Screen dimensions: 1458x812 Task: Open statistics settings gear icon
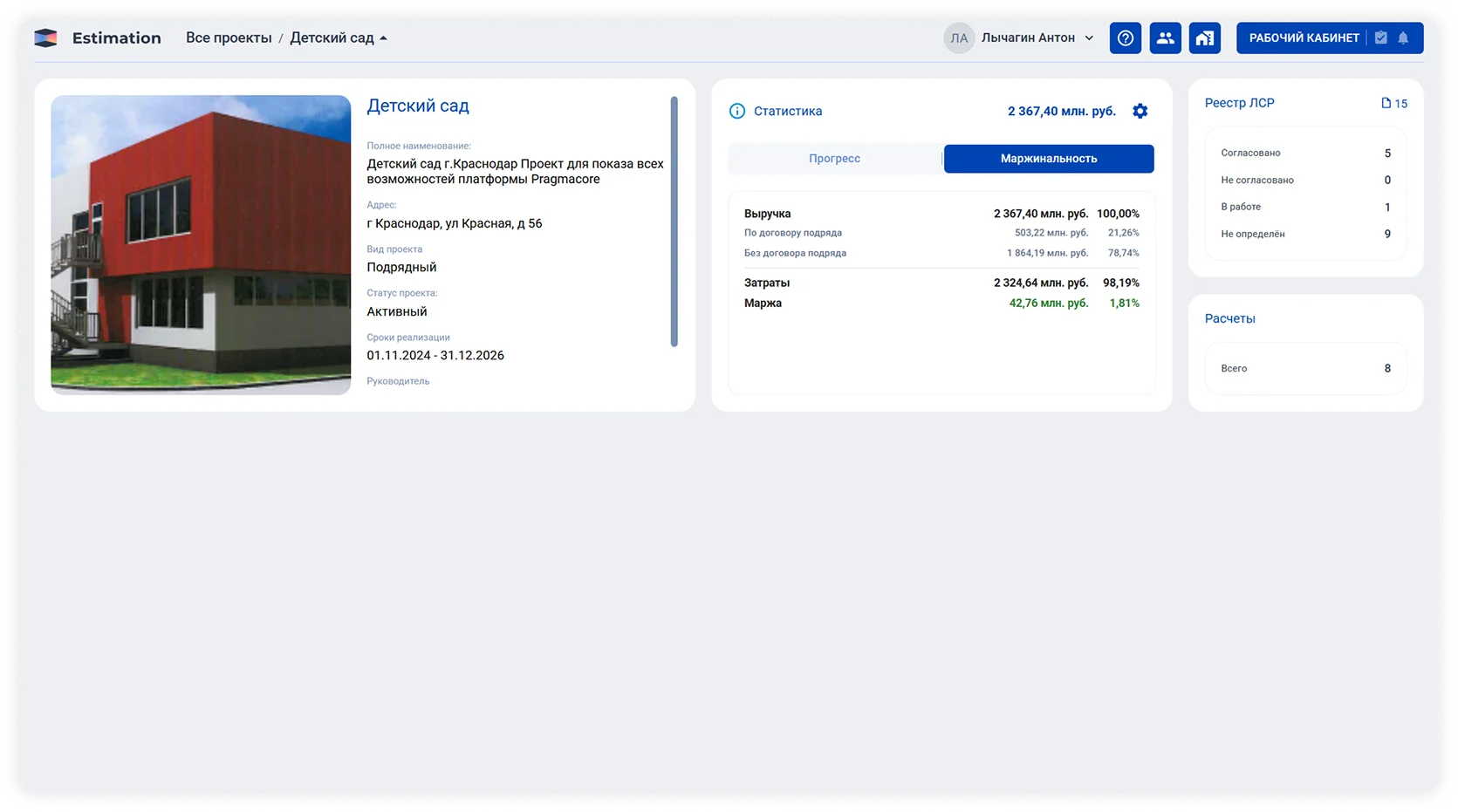tap(1140, 111)
